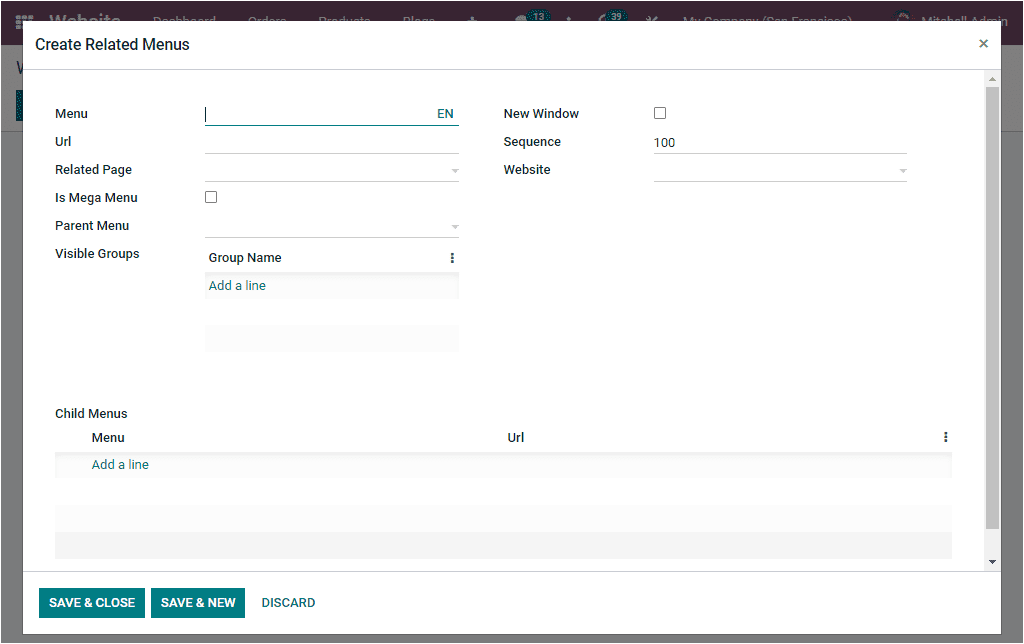Open the Products menu
Screen dimensions: 1024x644
[x=344, y=21]
